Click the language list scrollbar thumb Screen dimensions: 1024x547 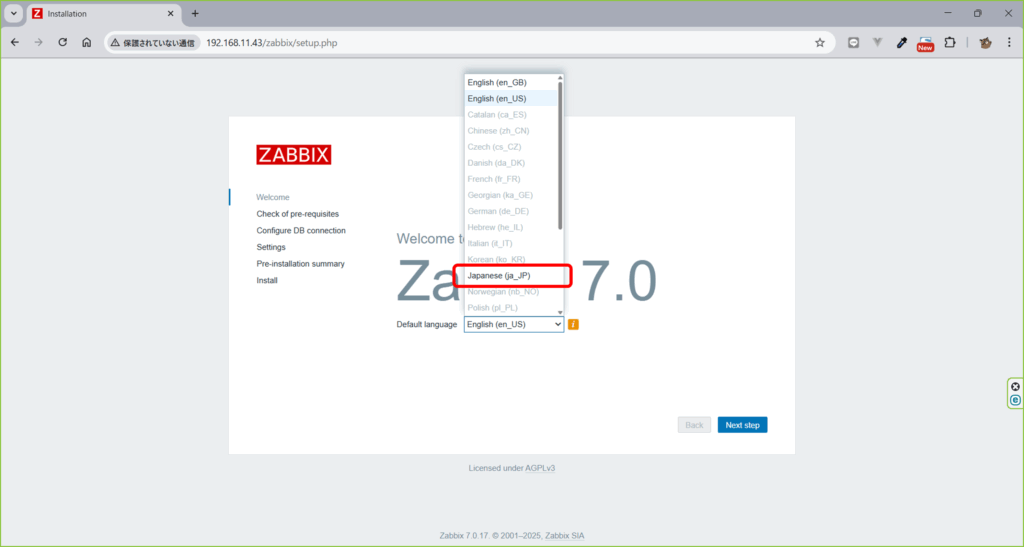pyautogui.click(x=560, y=155)
